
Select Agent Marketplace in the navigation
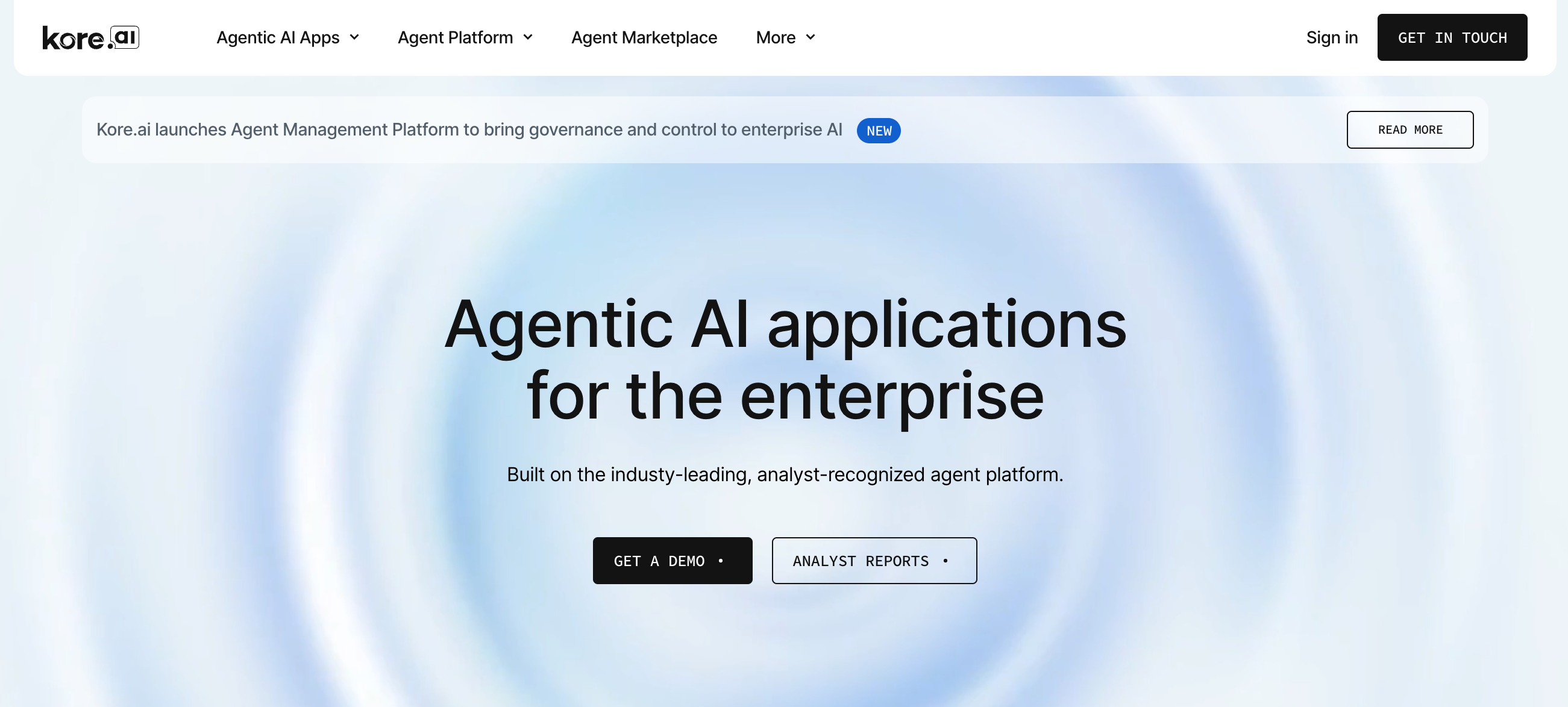pos(644,37)
